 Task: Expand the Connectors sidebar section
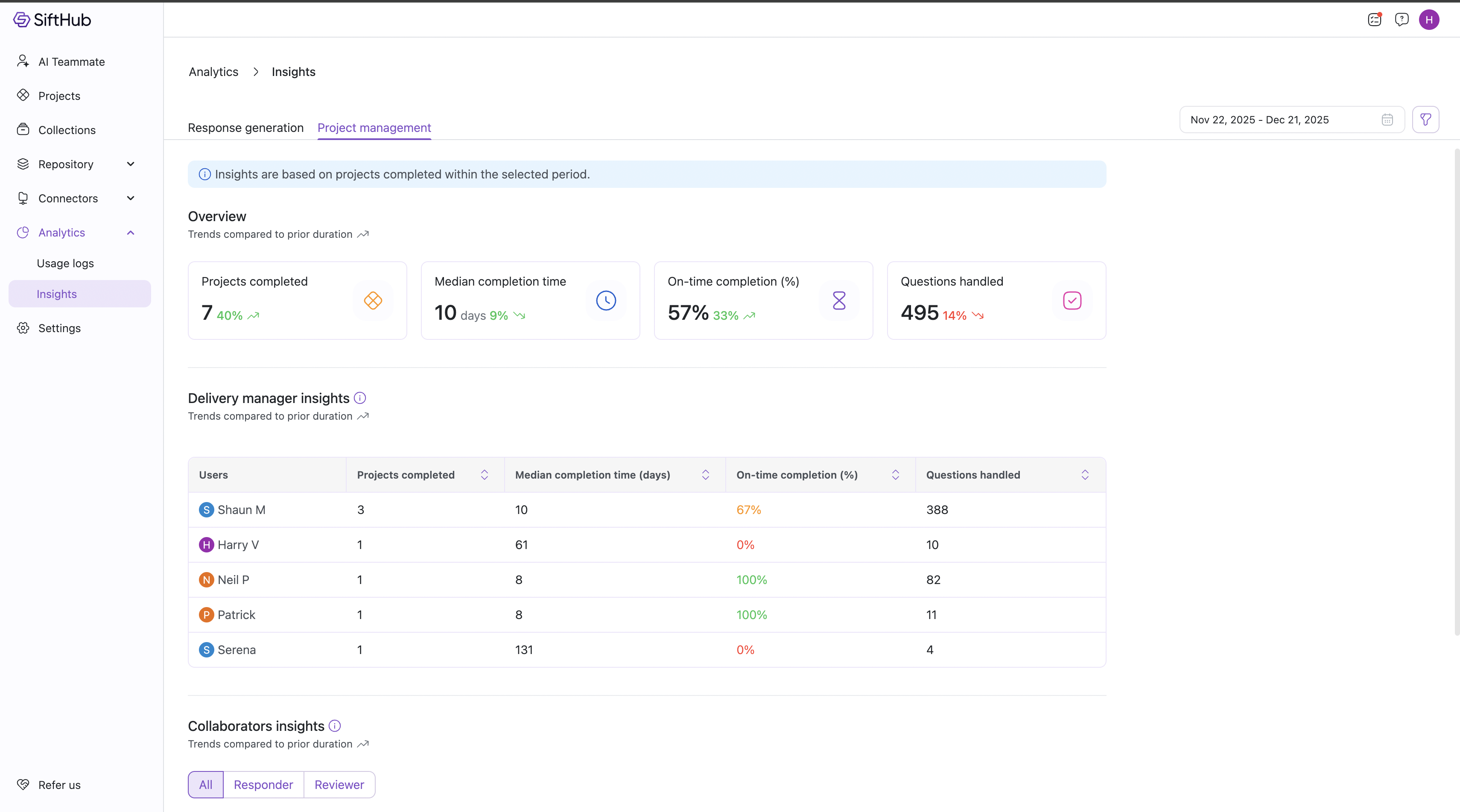pyautogui.click(x=130, y=199)
